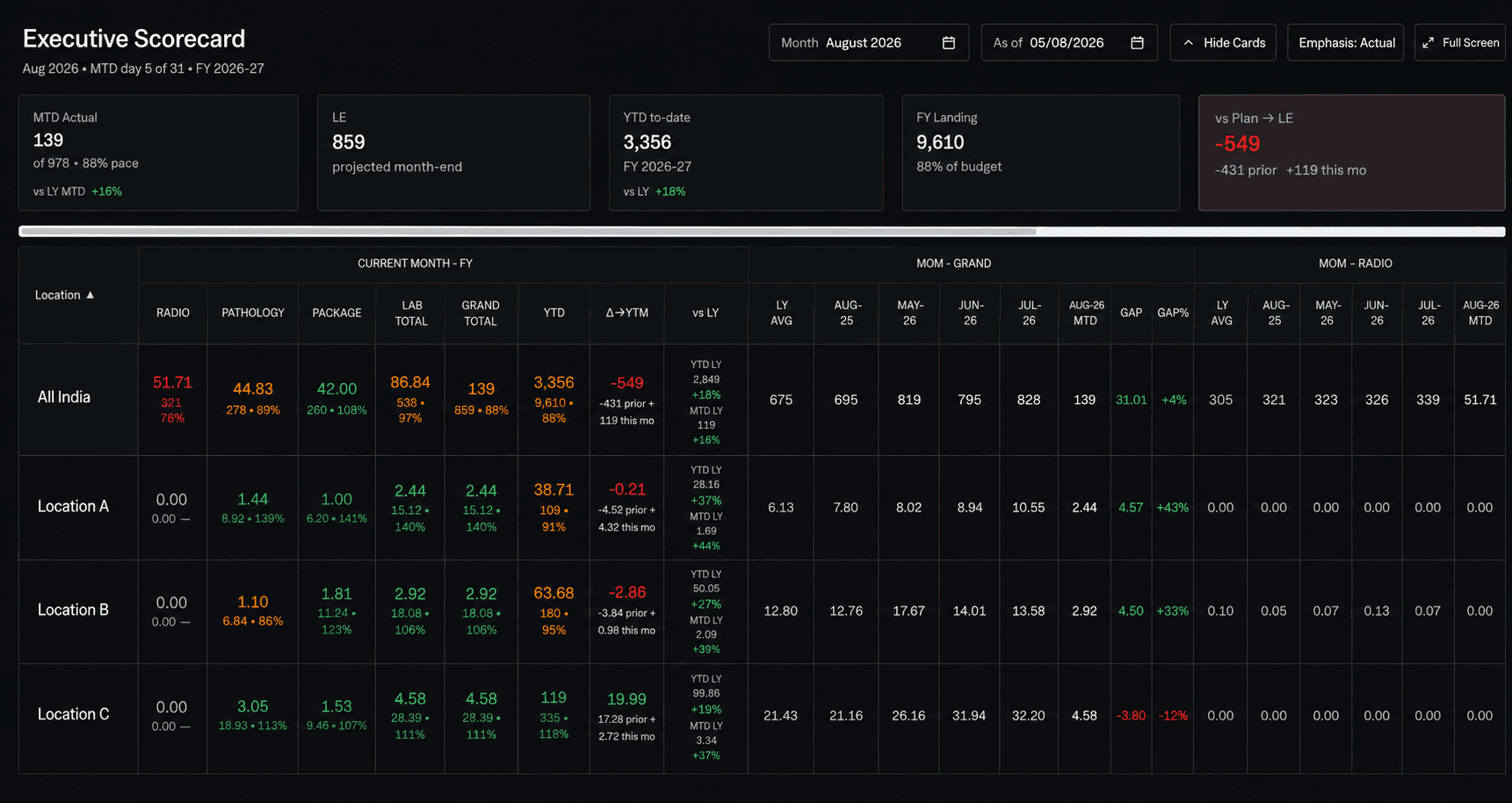Image resolution: width=1512 pixels, height=803 pixels.
Task: Click Location A YTD value 38.71
Action: (x=553, y=489)
